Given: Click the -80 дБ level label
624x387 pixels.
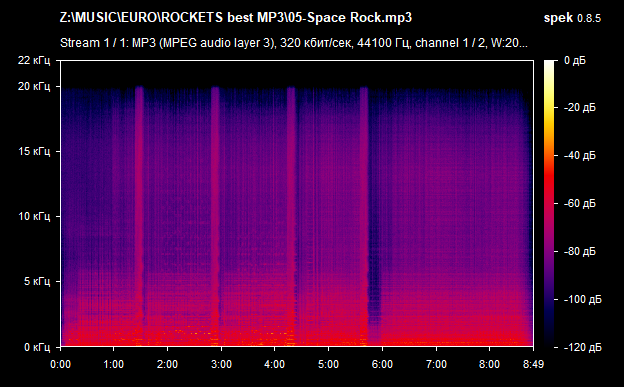Looking at the screenshot, I should pyautogui.click(x=579, y=252).
